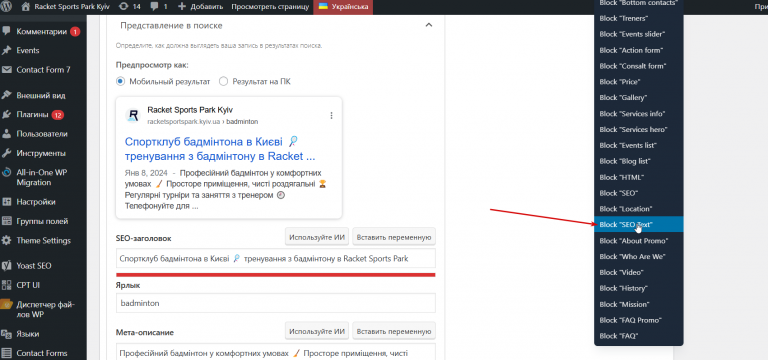Choose Block "Who Are We" from the list
The image size is (768, 360).
point(639,256)
